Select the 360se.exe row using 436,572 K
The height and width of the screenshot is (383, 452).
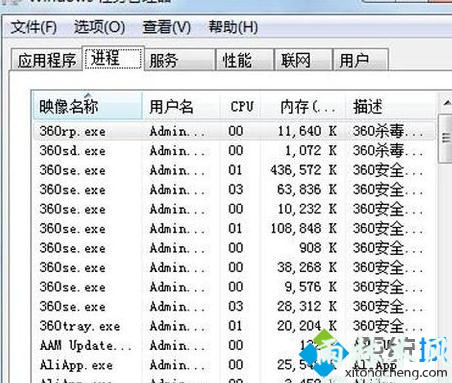(x=234, y=170)
